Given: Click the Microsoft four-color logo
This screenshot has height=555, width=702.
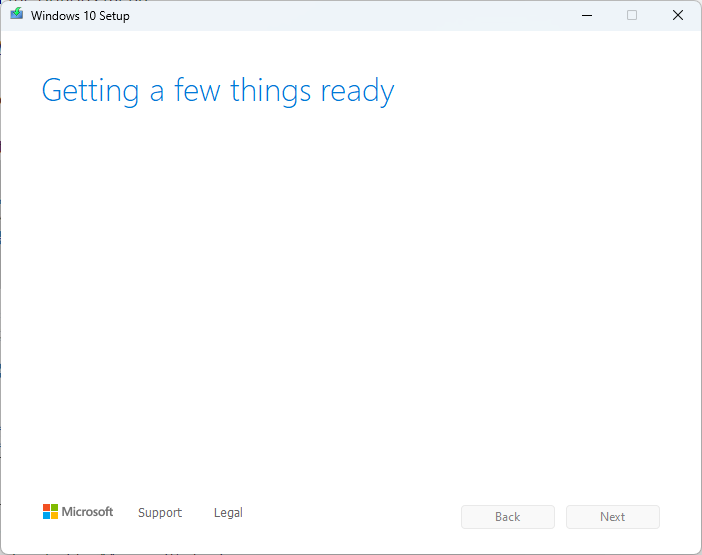Looking at the screenshot, I should coord(50,512).
